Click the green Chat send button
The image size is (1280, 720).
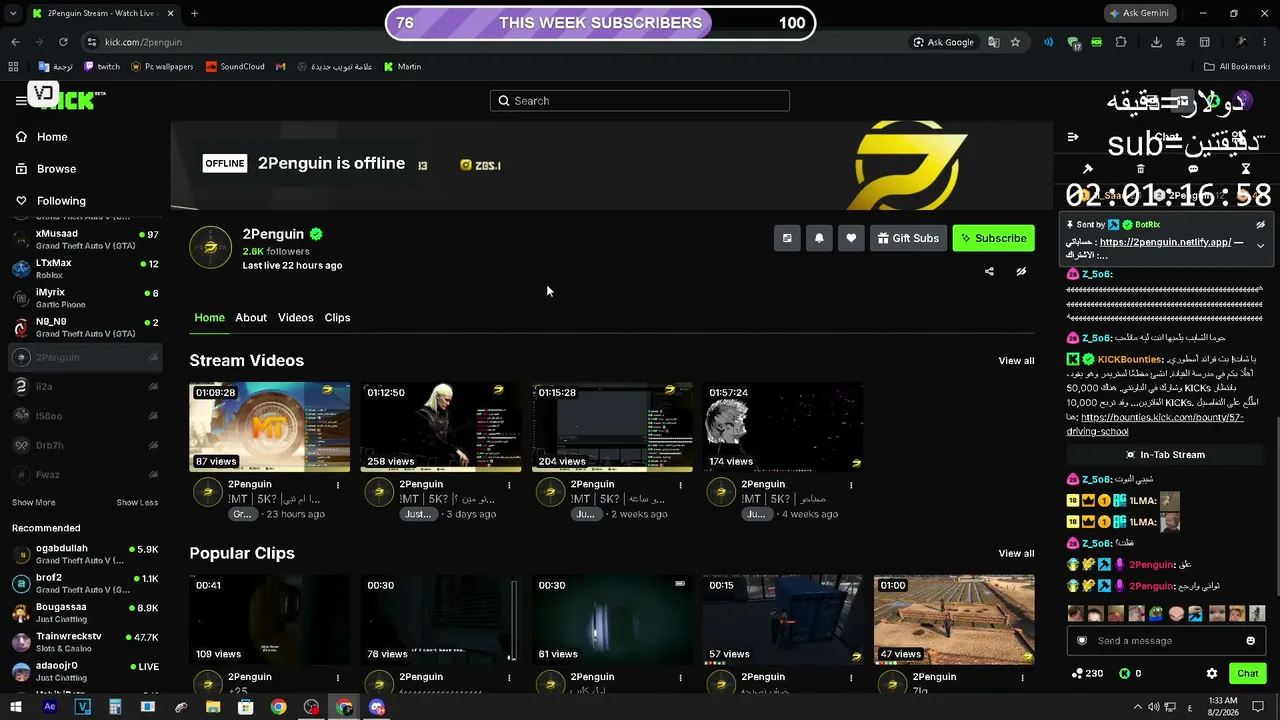1247,674
